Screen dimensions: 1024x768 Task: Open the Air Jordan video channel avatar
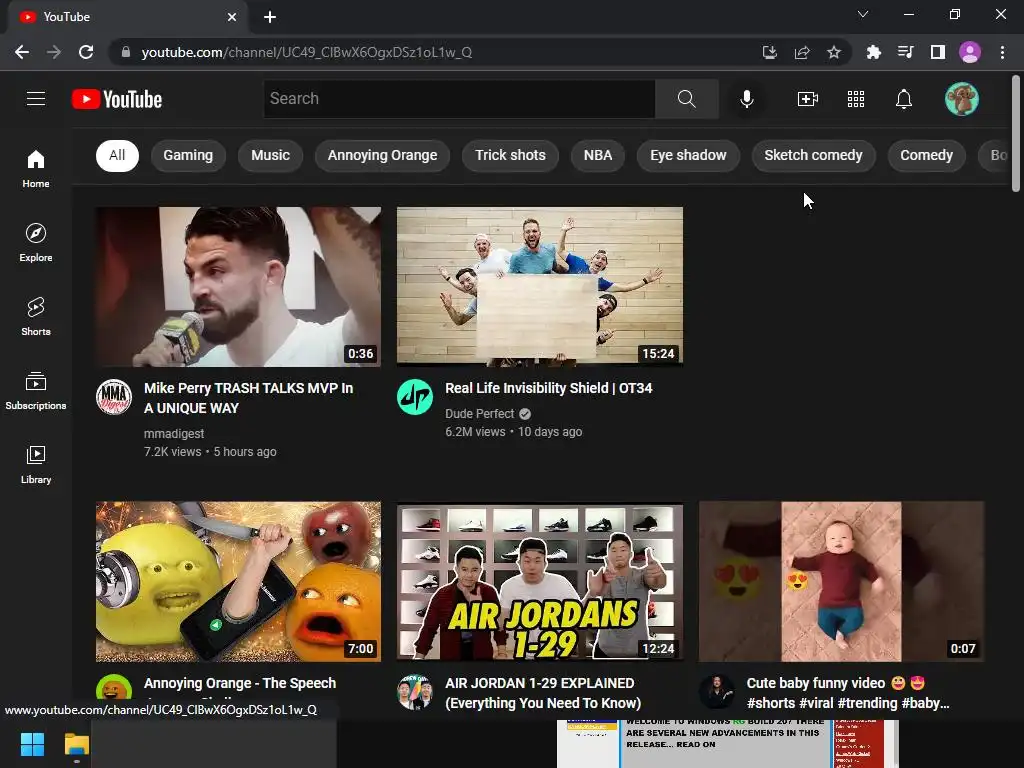(x=415, y=692)
